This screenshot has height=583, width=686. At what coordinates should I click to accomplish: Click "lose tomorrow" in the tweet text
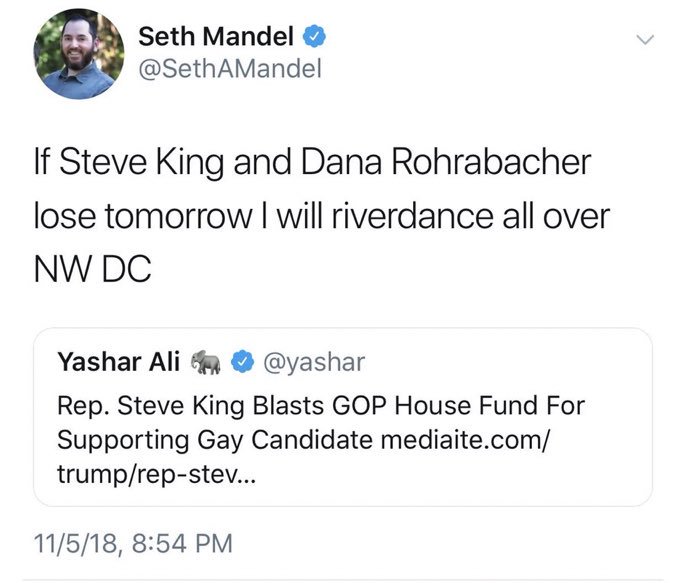coord(144,216)
